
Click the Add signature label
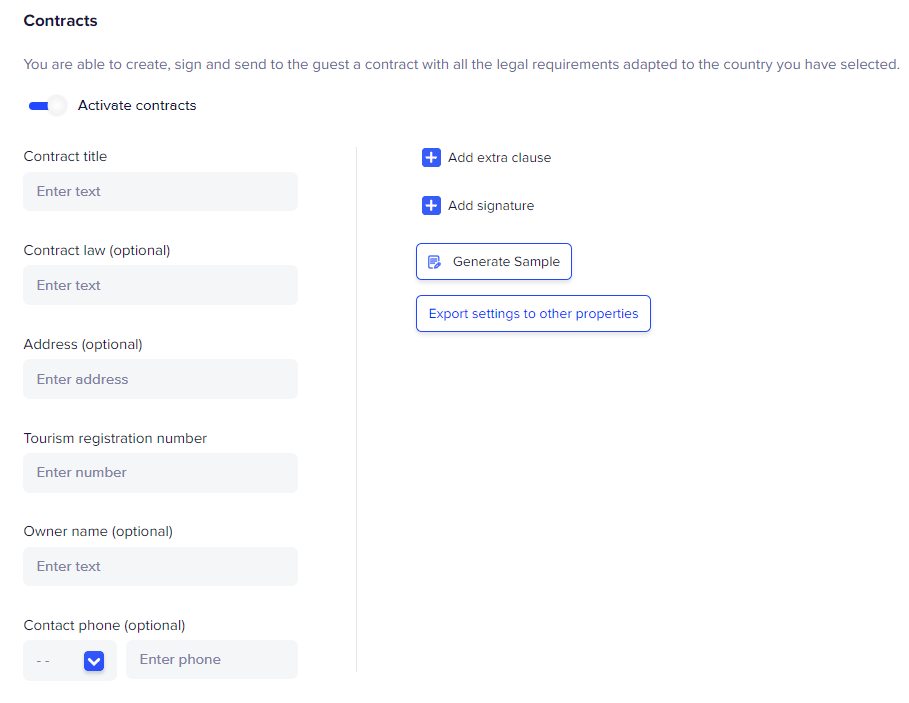tap(491, 206)
